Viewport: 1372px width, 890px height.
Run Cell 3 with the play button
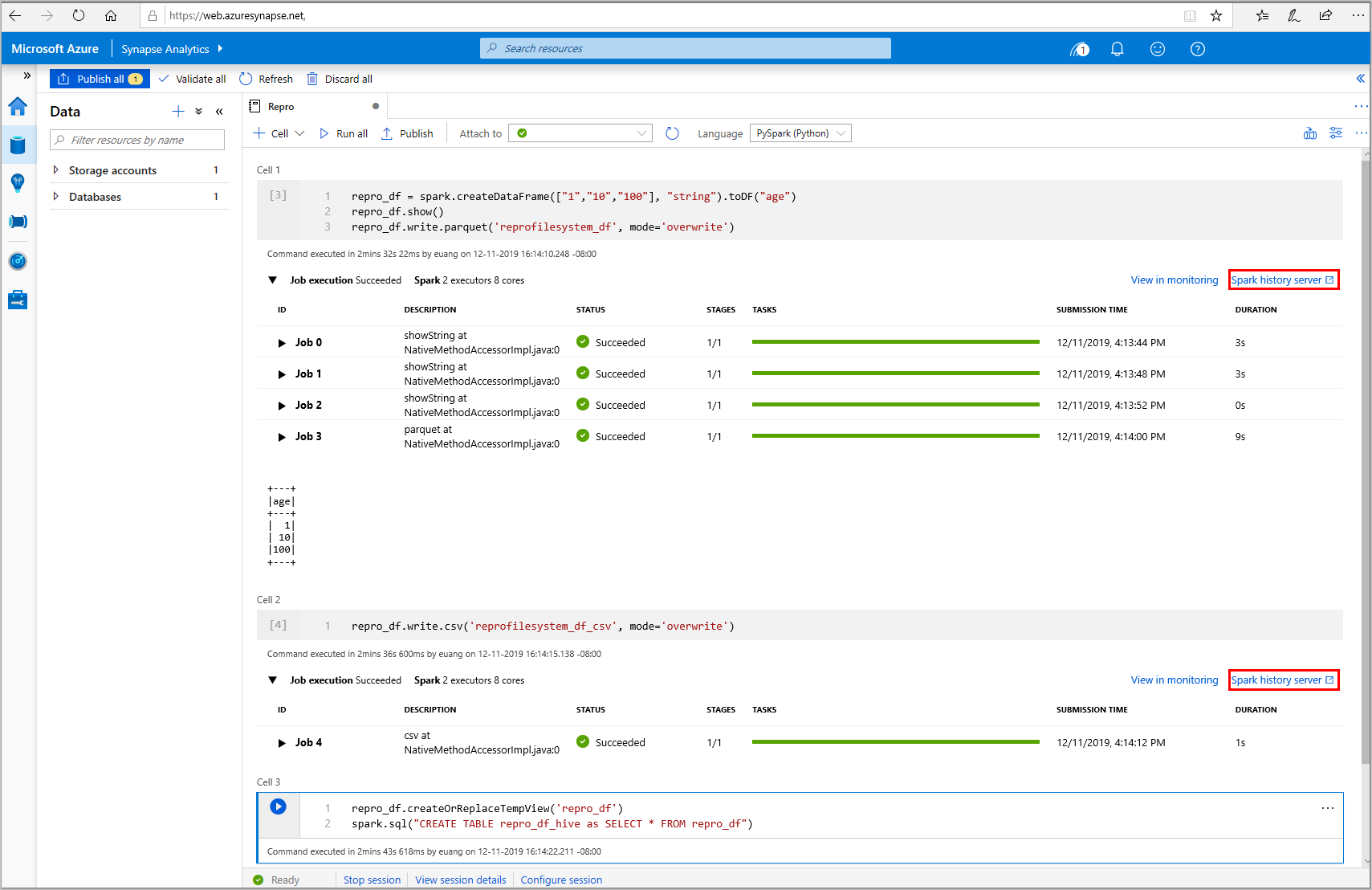(x=278, y=807)
